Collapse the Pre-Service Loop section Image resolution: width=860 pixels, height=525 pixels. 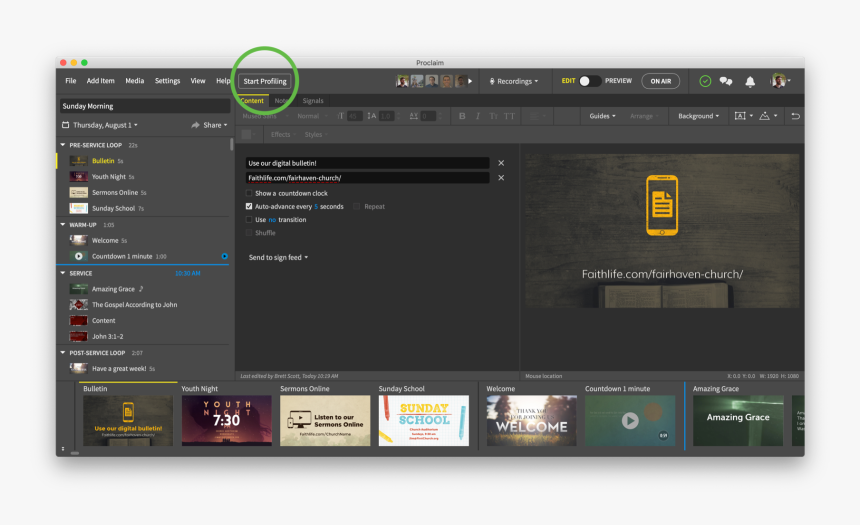coord(63,145)
